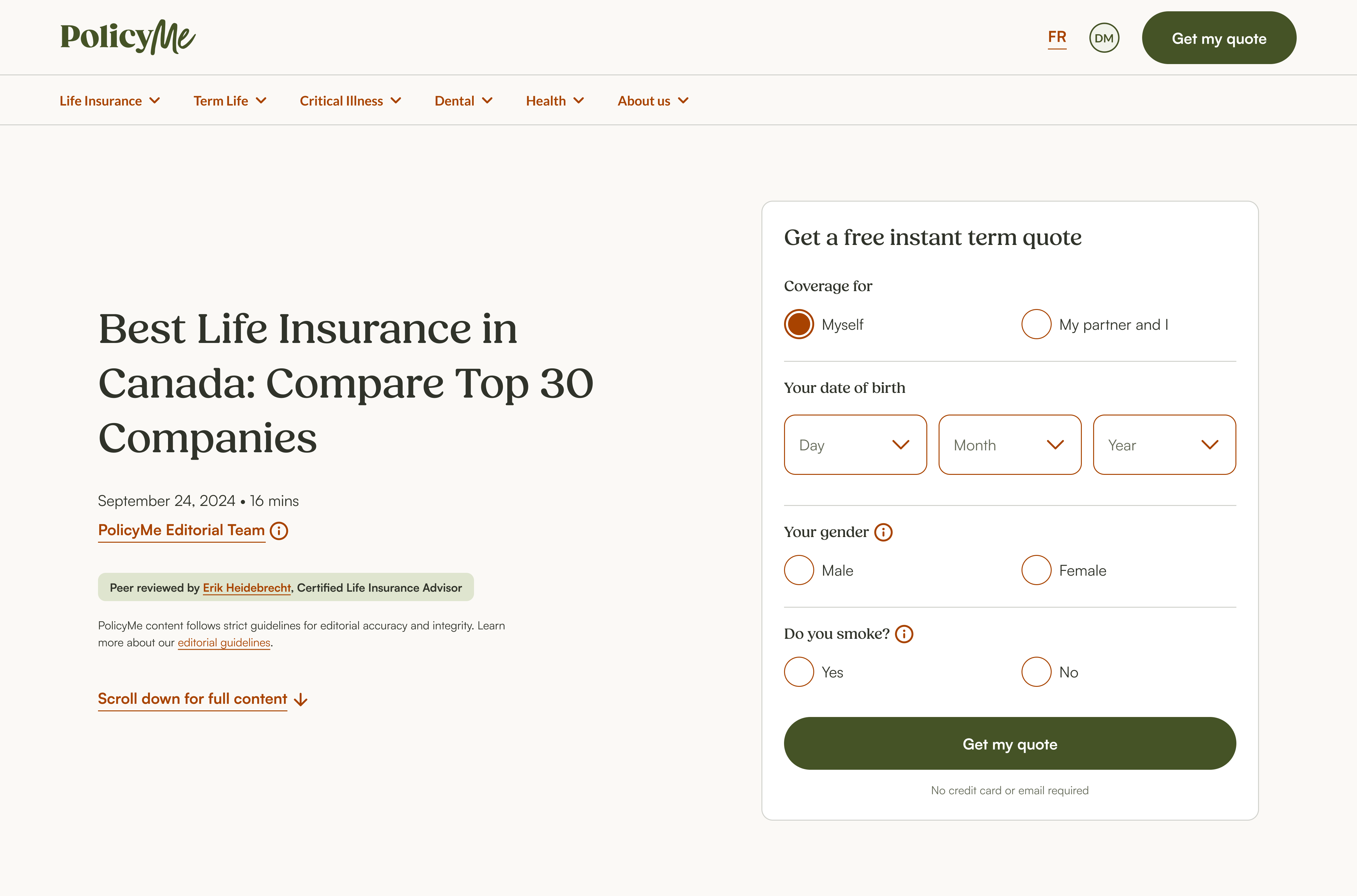Select No for smoking
The image size is (1357, 896).
pyautogui.click(x=1037, y=672)
